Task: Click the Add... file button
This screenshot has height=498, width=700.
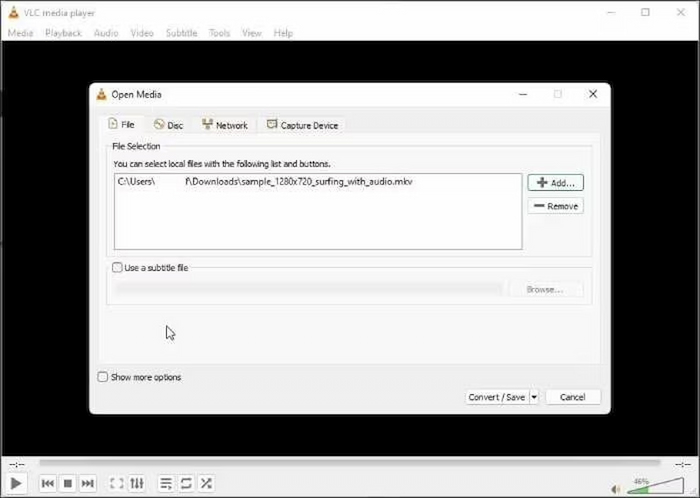Action: (555, 183)
